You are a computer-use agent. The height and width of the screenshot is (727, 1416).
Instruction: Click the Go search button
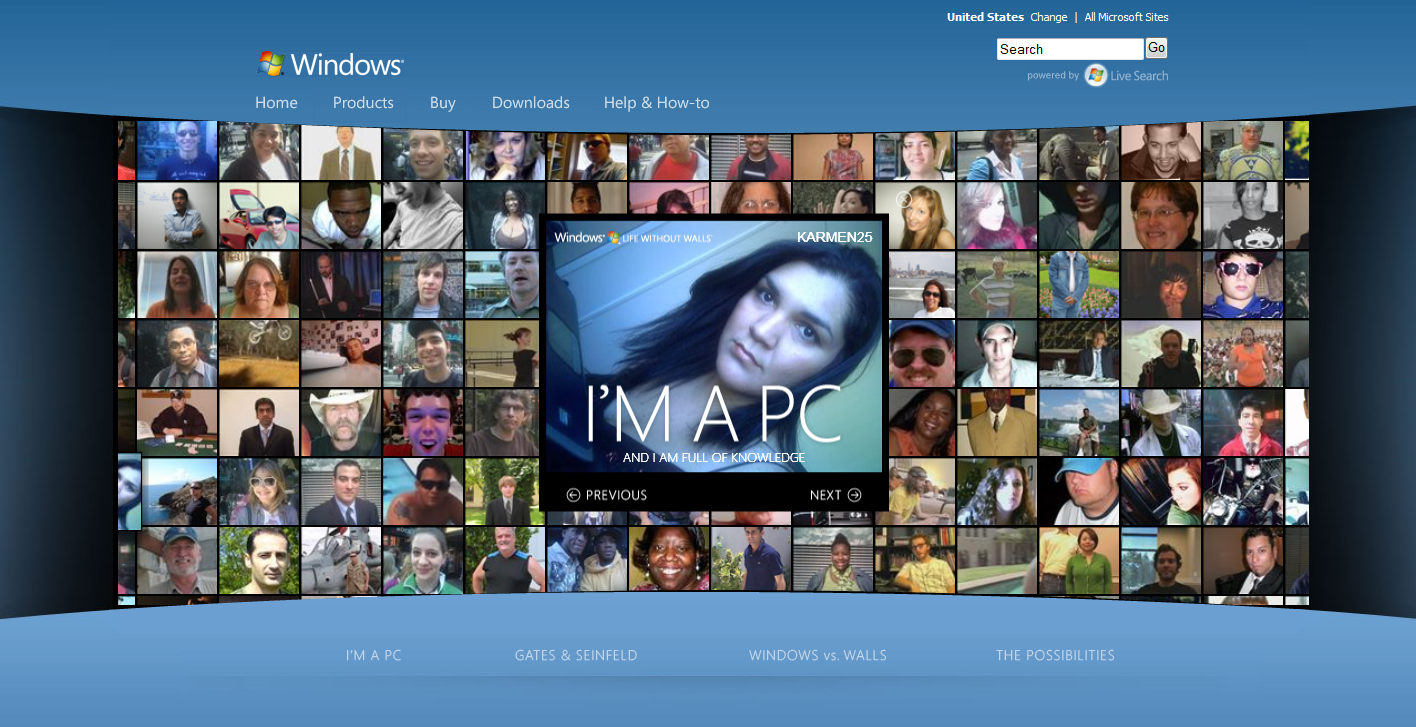1156,48
